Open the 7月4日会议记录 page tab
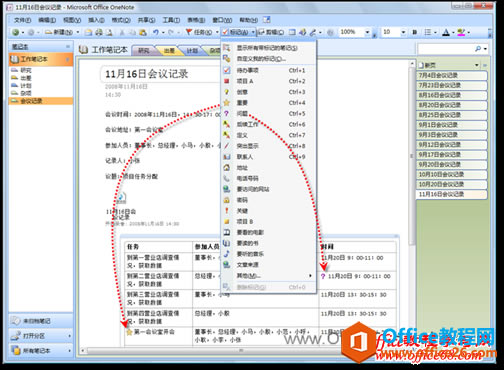This screenshot has width=504, height=370. coord(451,75)
